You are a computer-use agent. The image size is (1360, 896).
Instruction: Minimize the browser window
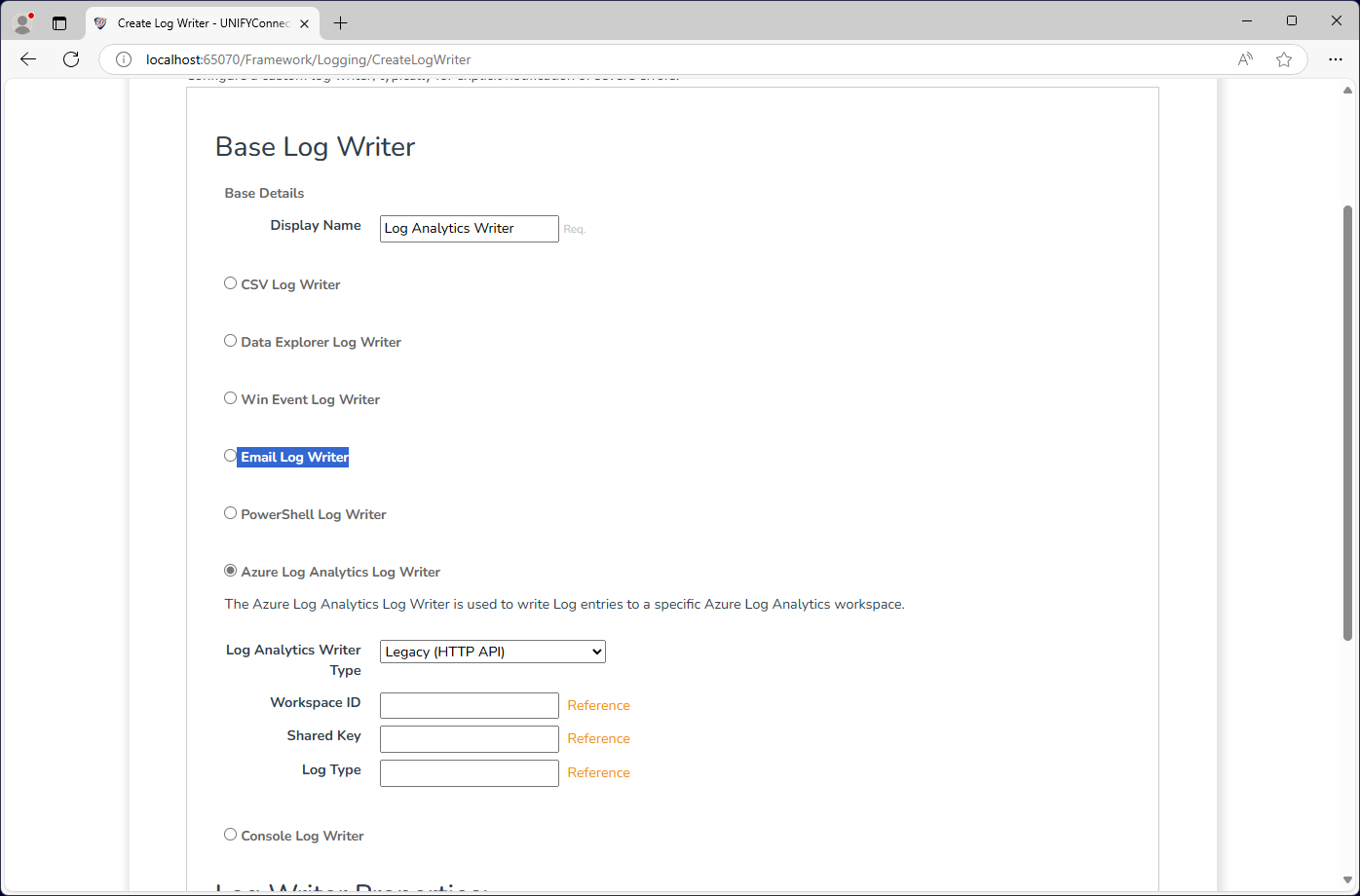1248,20
